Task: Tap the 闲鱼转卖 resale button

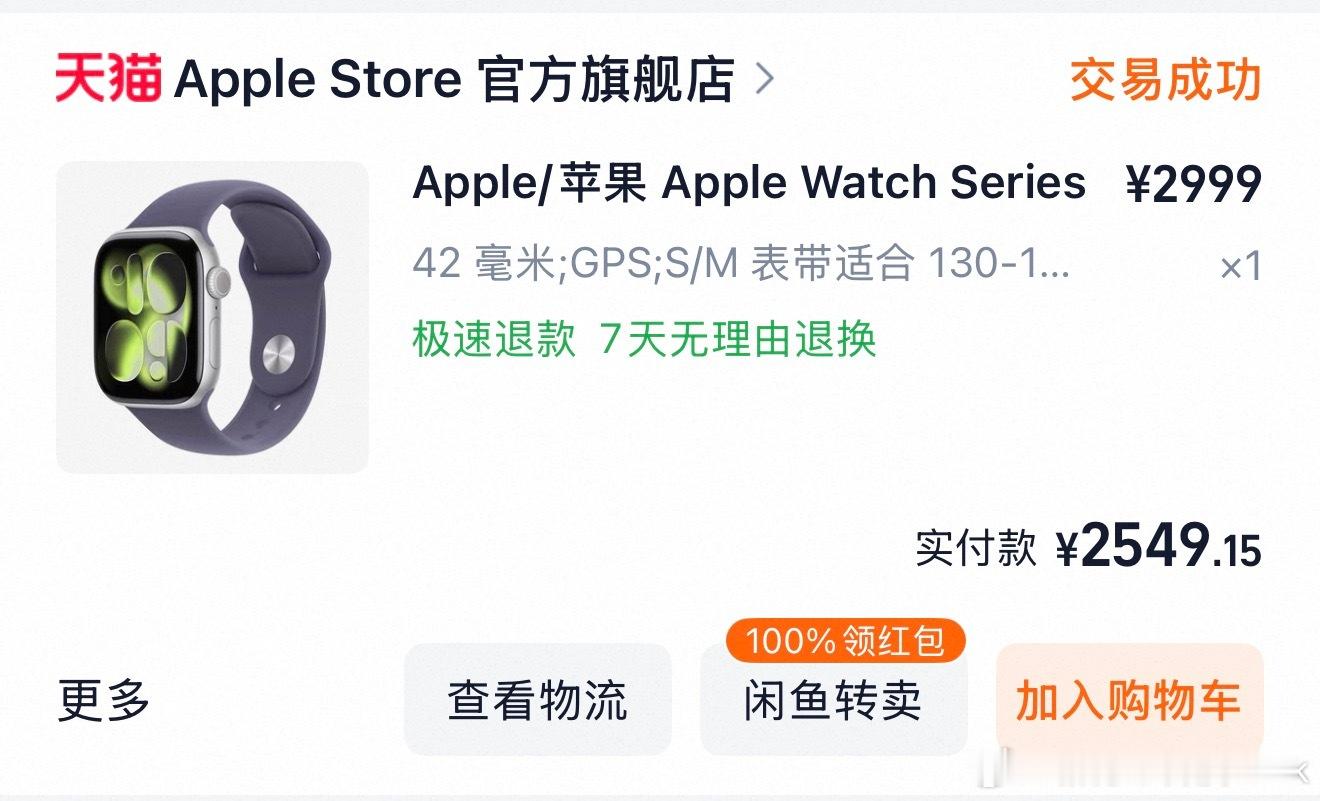Action: tap(833, 700)
